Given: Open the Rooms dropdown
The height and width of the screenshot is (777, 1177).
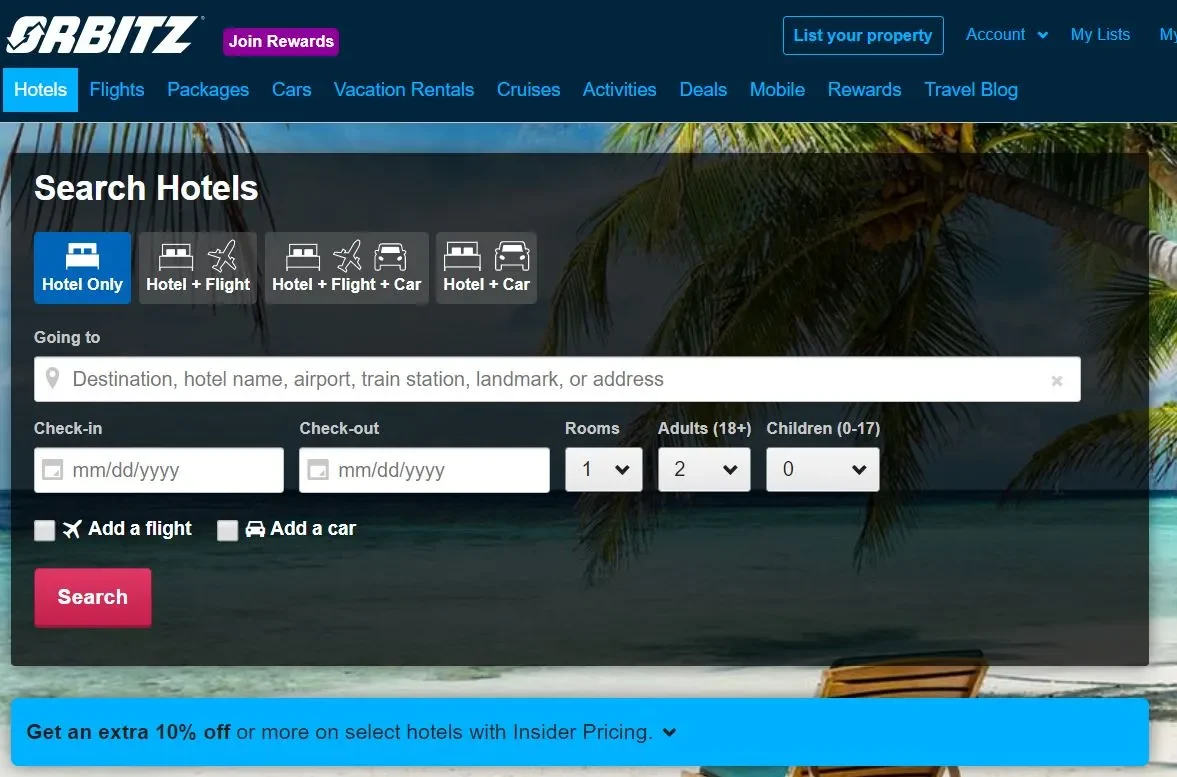Looking at the screenshot, I should [604, 469].
